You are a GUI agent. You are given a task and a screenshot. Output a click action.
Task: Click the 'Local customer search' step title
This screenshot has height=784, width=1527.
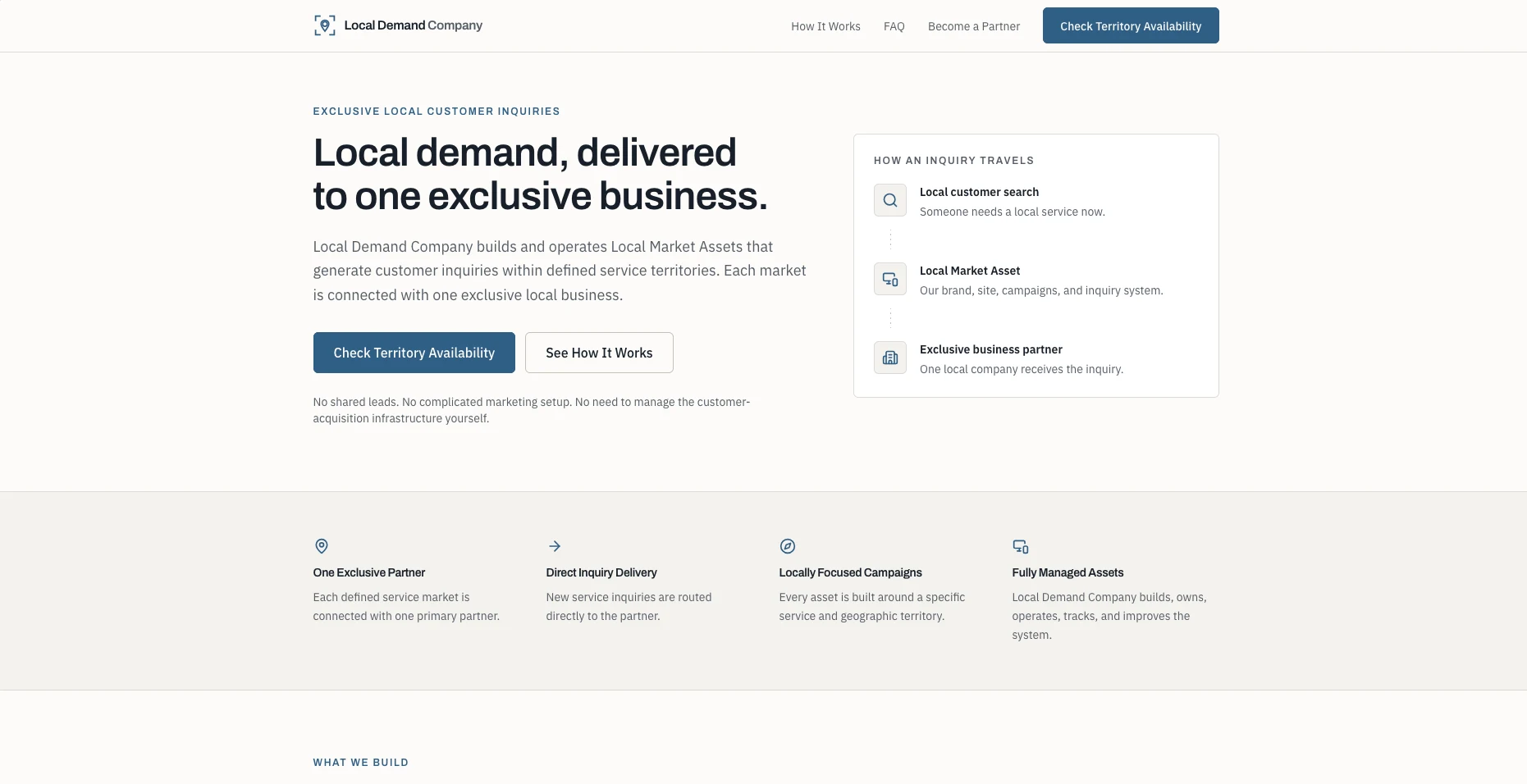coord(979,192)
